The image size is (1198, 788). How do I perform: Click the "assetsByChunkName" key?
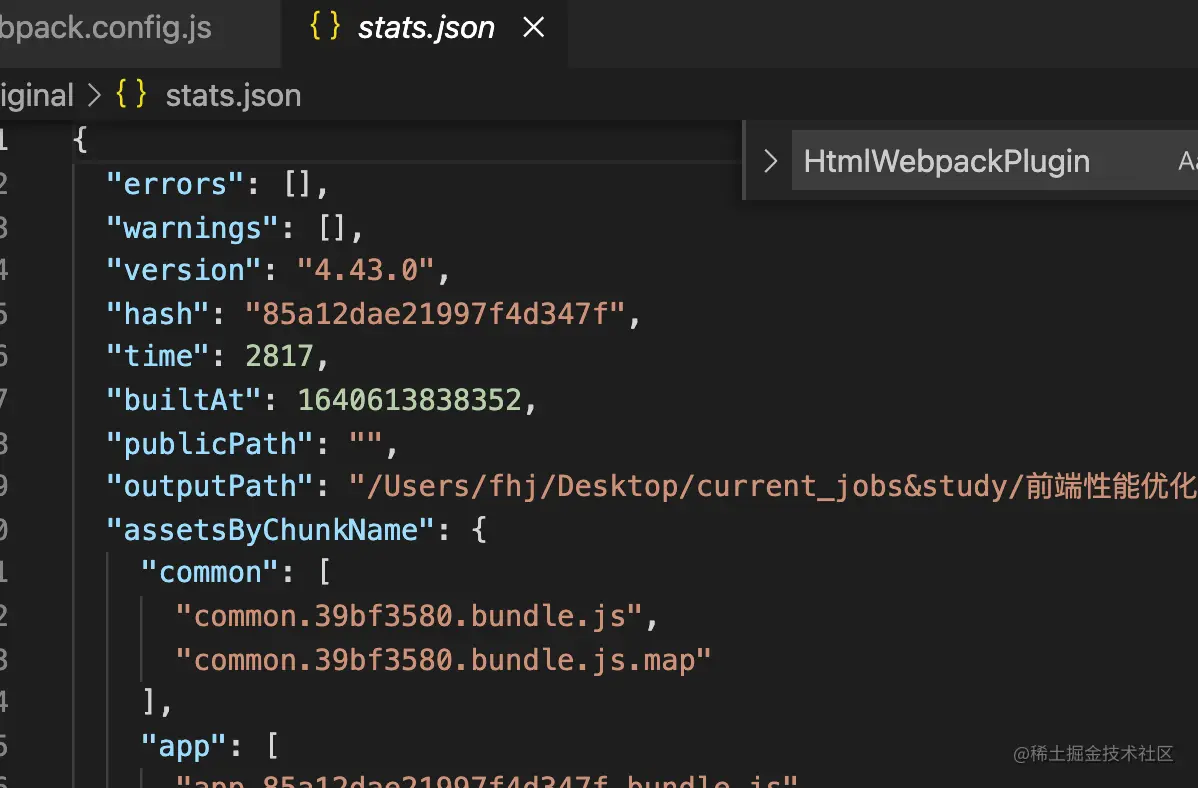(270, 530)
